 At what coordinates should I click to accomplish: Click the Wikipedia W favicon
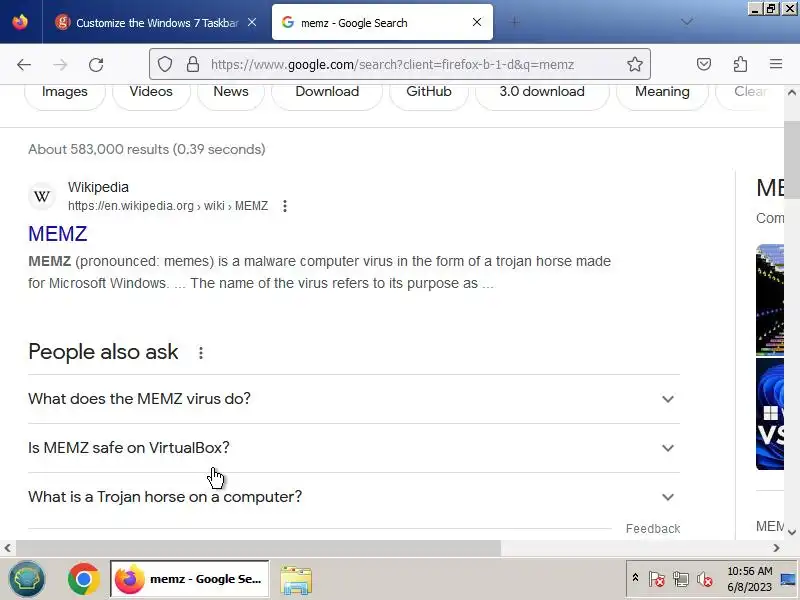point(42,196)
